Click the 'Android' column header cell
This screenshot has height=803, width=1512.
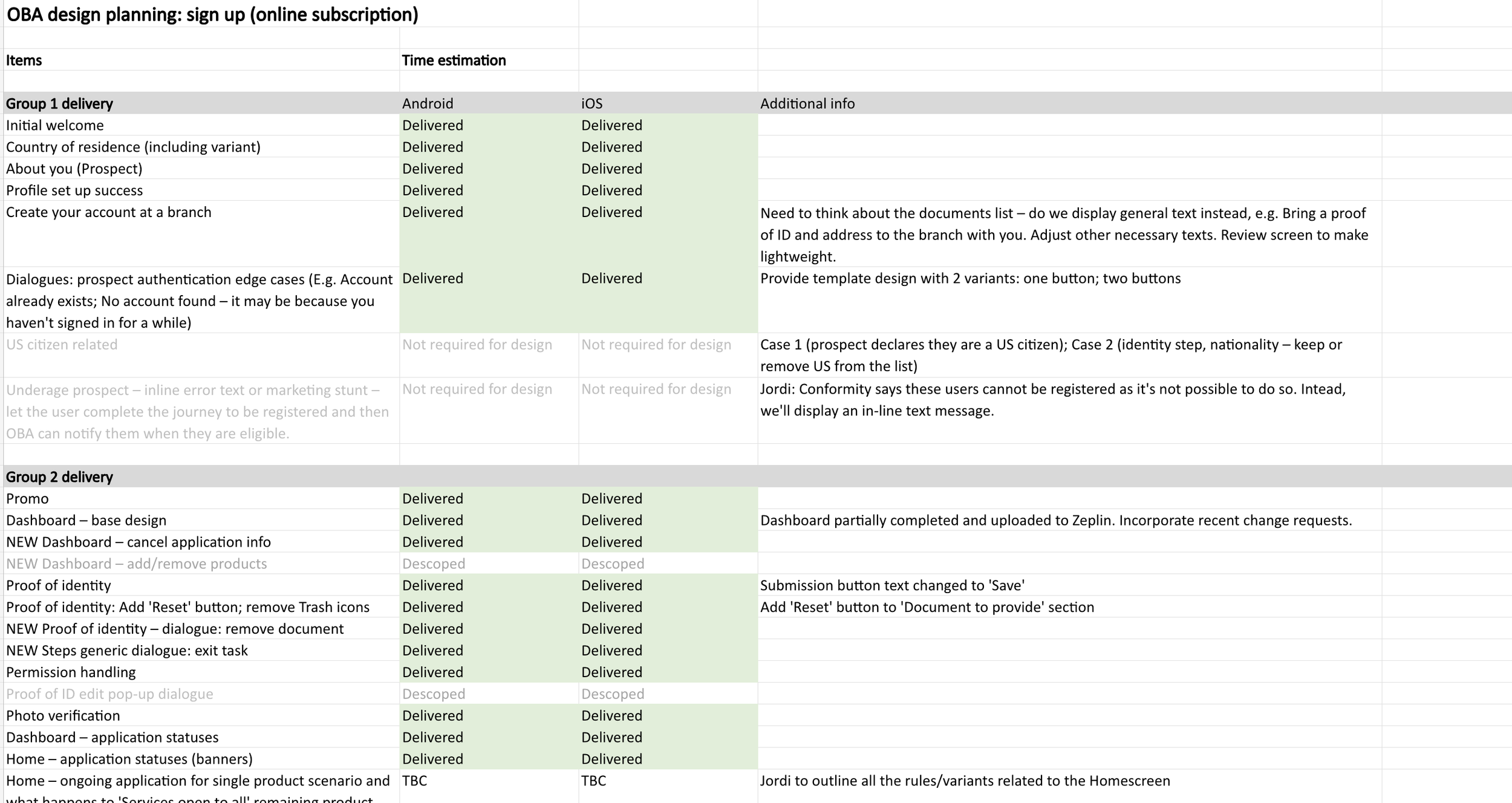[x=428, y=103]
